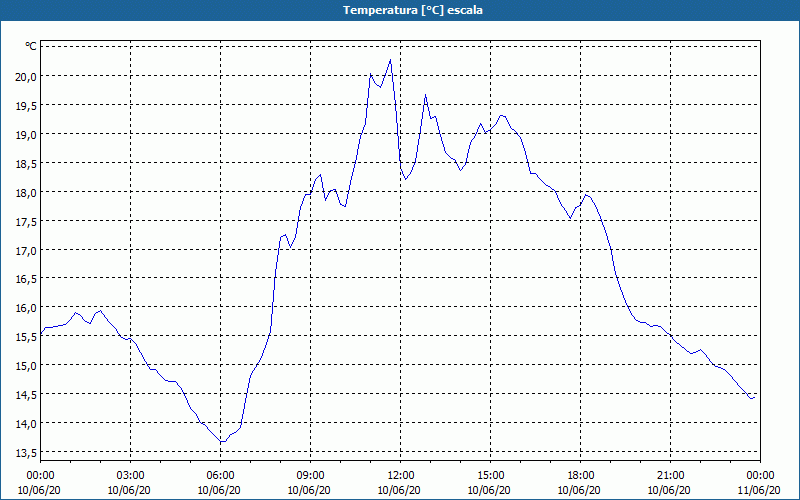Screen dimensions: 800x500
Task: Click the 20,0 y-axis label
Action: click(x=27, y=77)
